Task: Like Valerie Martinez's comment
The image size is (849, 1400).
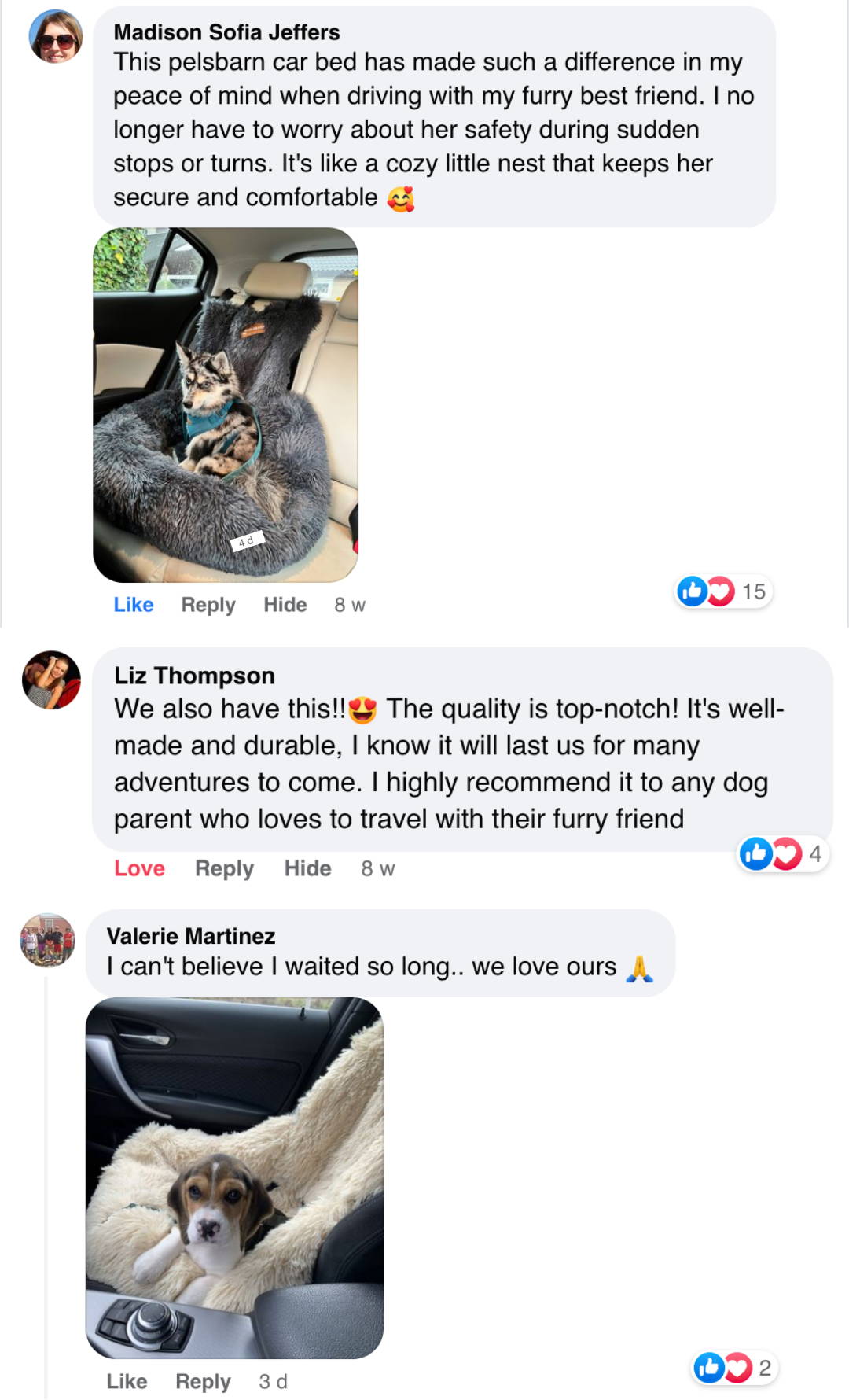Action: tap(127, 1382)
